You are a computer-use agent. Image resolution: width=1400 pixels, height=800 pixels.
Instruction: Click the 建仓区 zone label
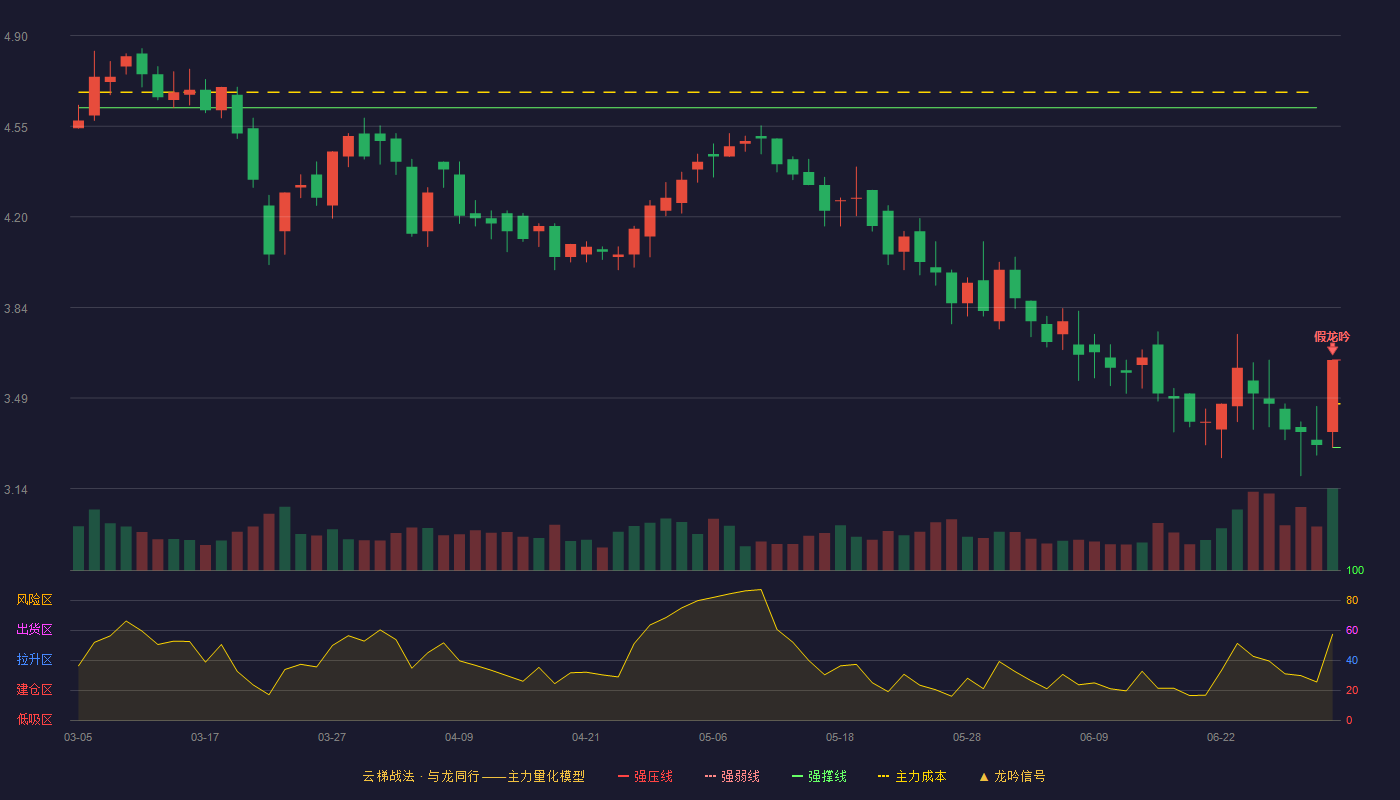(x=34, y=690)
